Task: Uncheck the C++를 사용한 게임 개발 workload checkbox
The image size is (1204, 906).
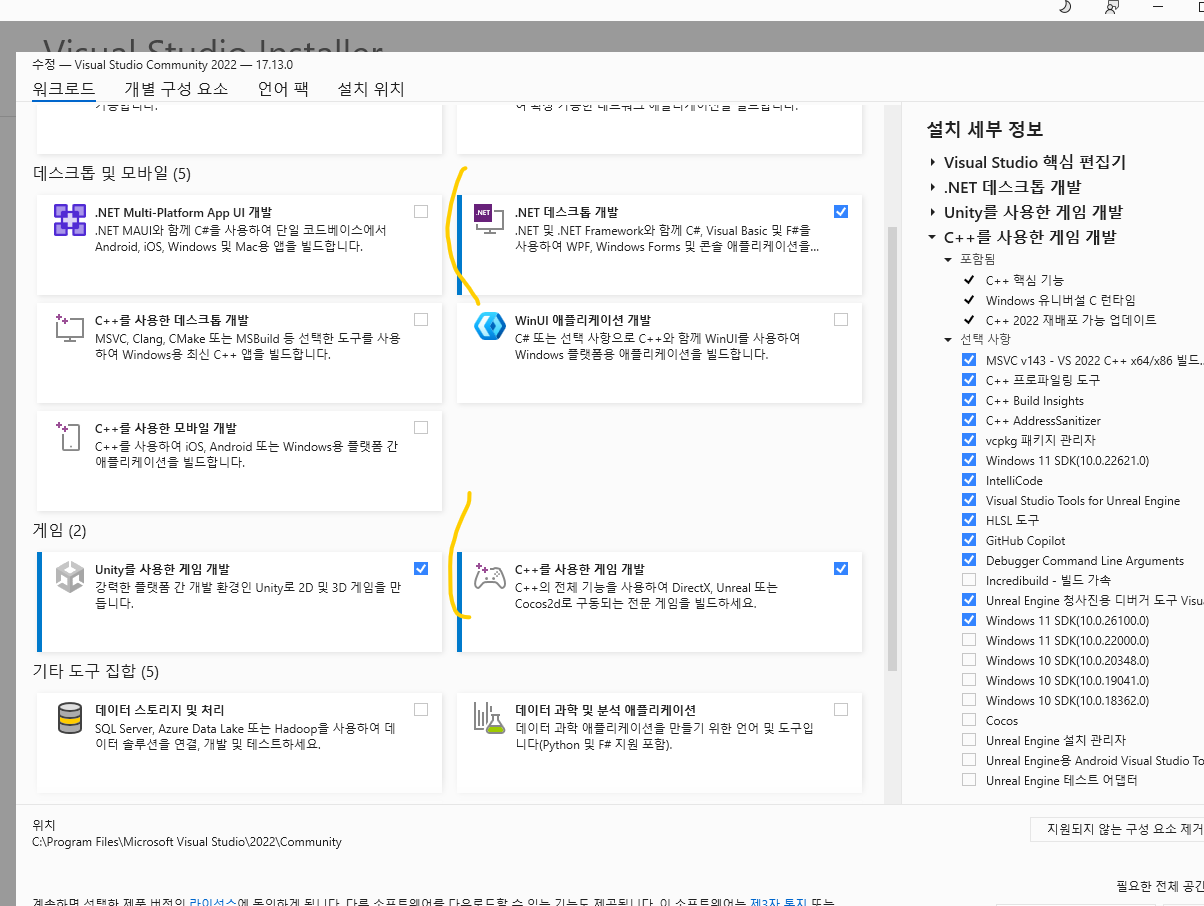Action: point(840,568)
